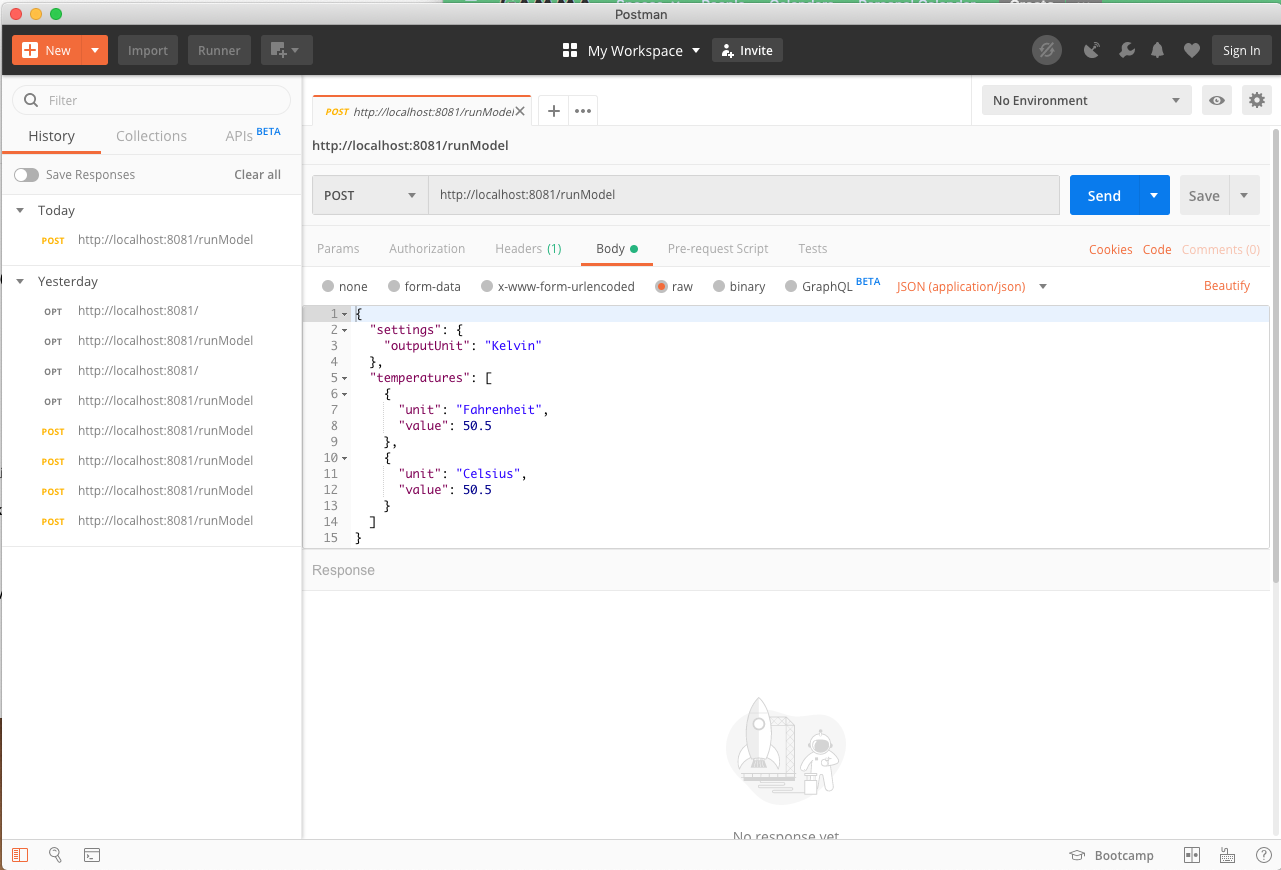This screenshot has width=1281, height=870.
Task: Click the heart icon in header
Action: [1191, 50]
